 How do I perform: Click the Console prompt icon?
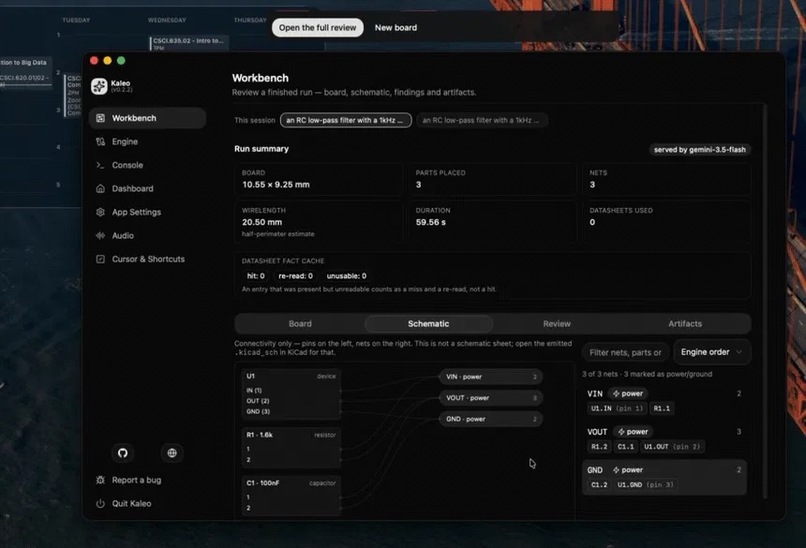100,165
